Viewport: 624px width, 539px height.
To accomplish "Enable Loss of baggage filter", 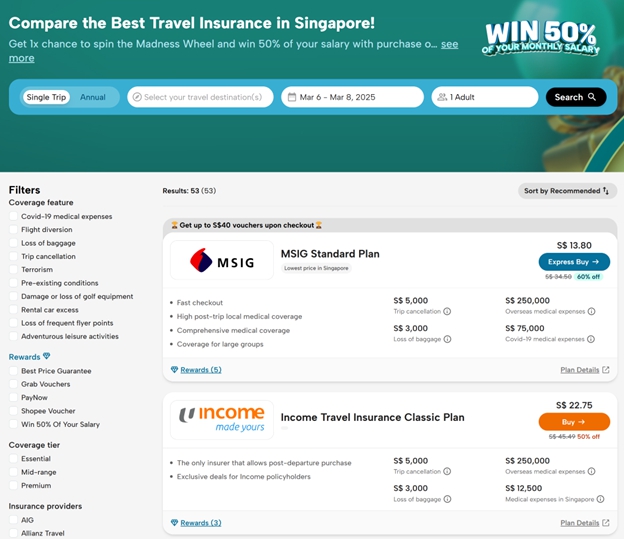I will tap(14, 243).
